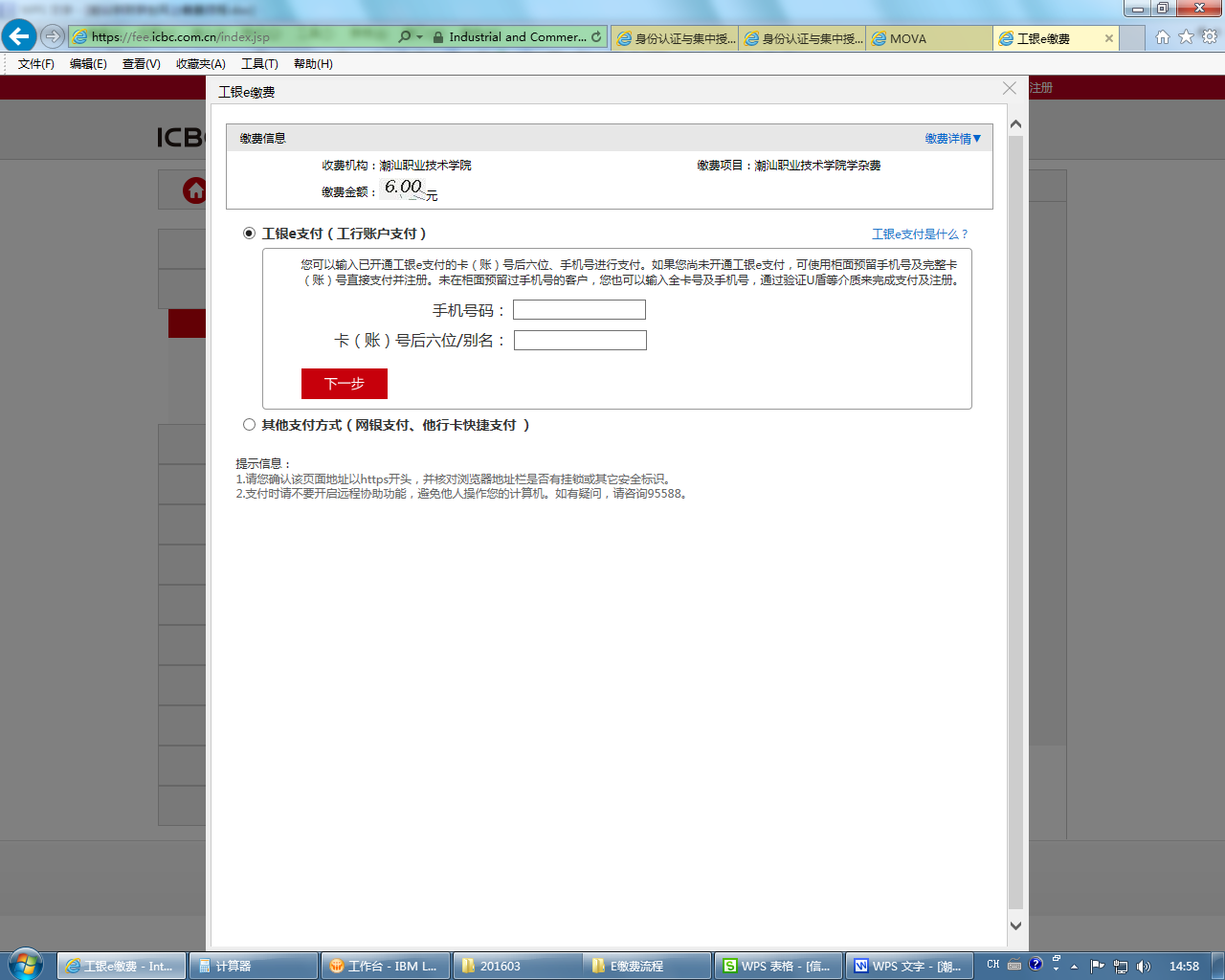Click the padlock security icon
The width and height of the screenshot is (1225, 980).
click(x=437, y=36)
